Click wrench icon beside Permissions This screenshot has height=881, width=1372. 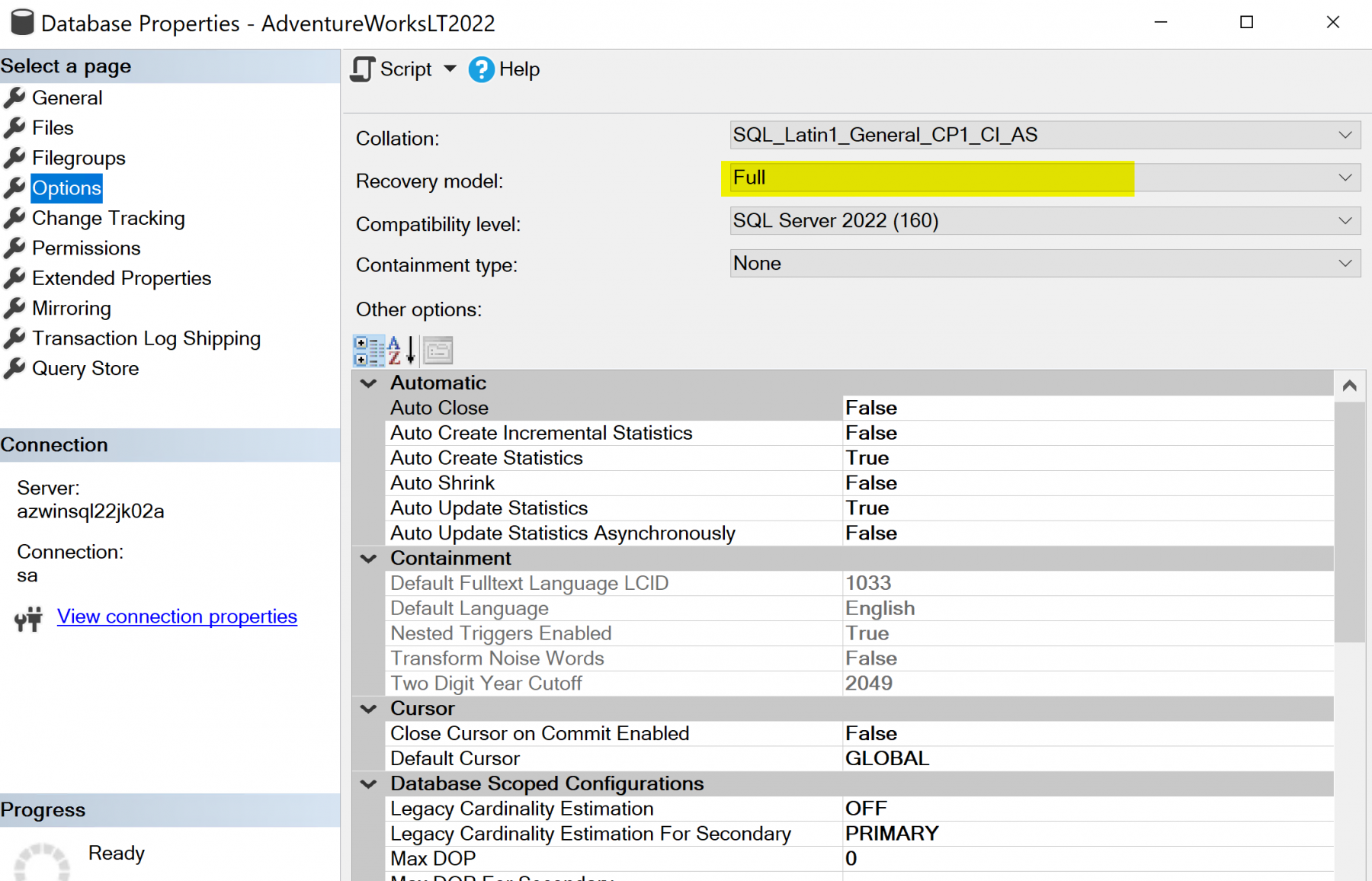14,248
